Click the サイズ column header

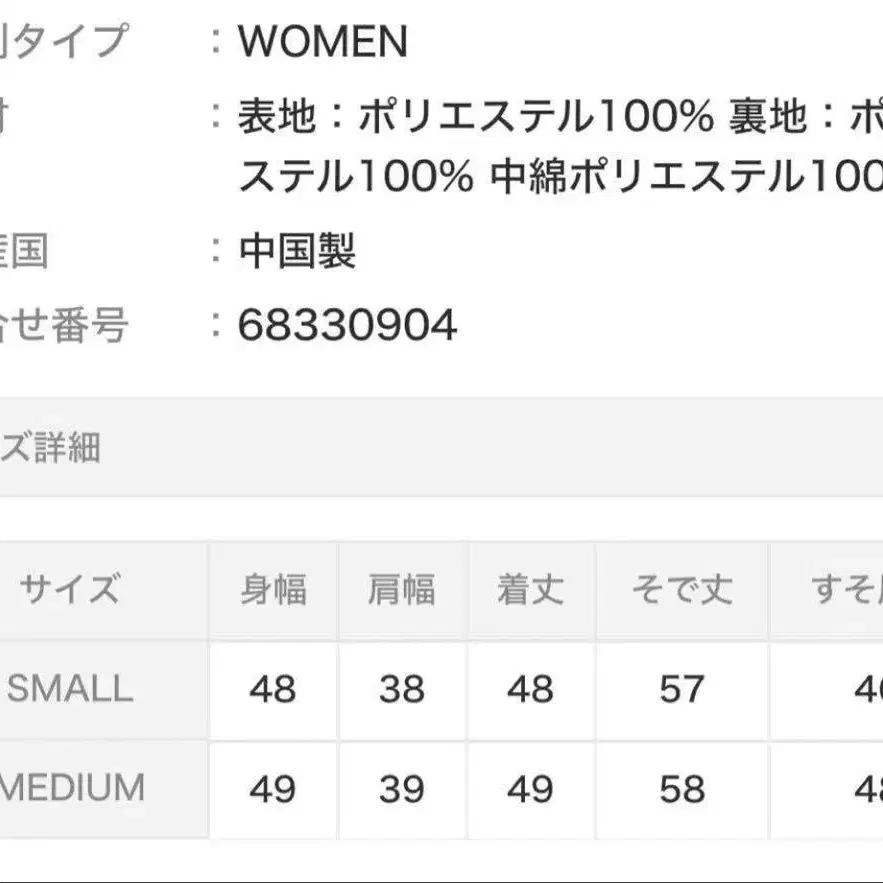click(x=70, y=589)
